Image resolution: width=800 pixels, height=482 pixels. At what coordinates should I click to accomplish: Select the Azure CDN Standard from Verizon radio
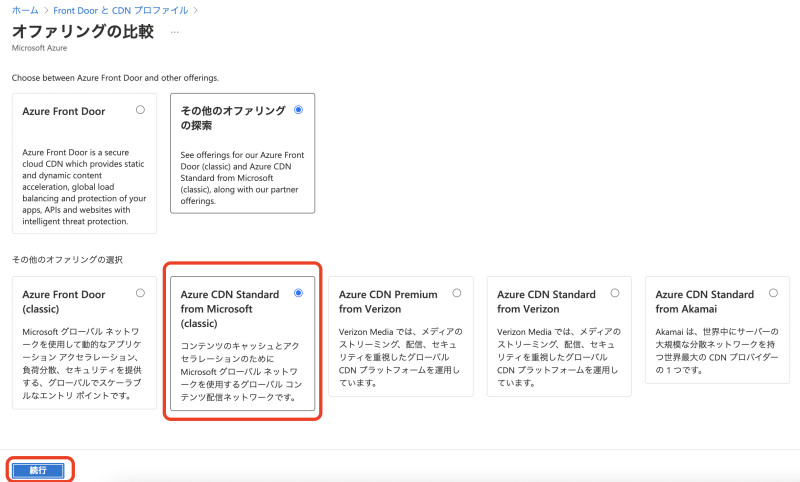[x=614, y=293]
